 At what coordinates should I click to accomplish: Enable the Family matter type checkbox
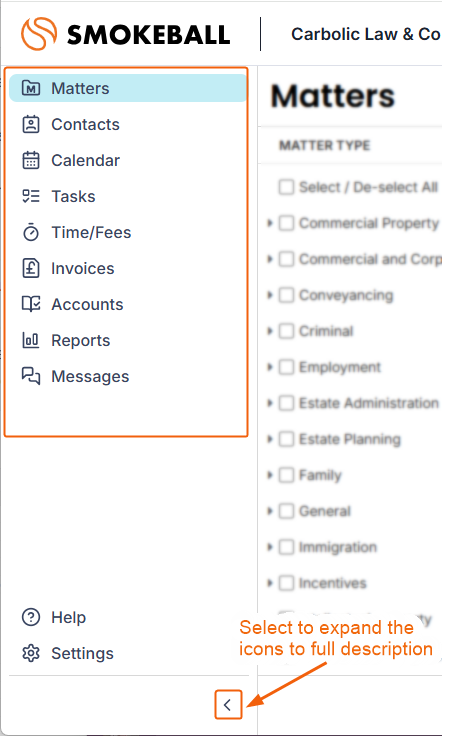click(286, 475)
